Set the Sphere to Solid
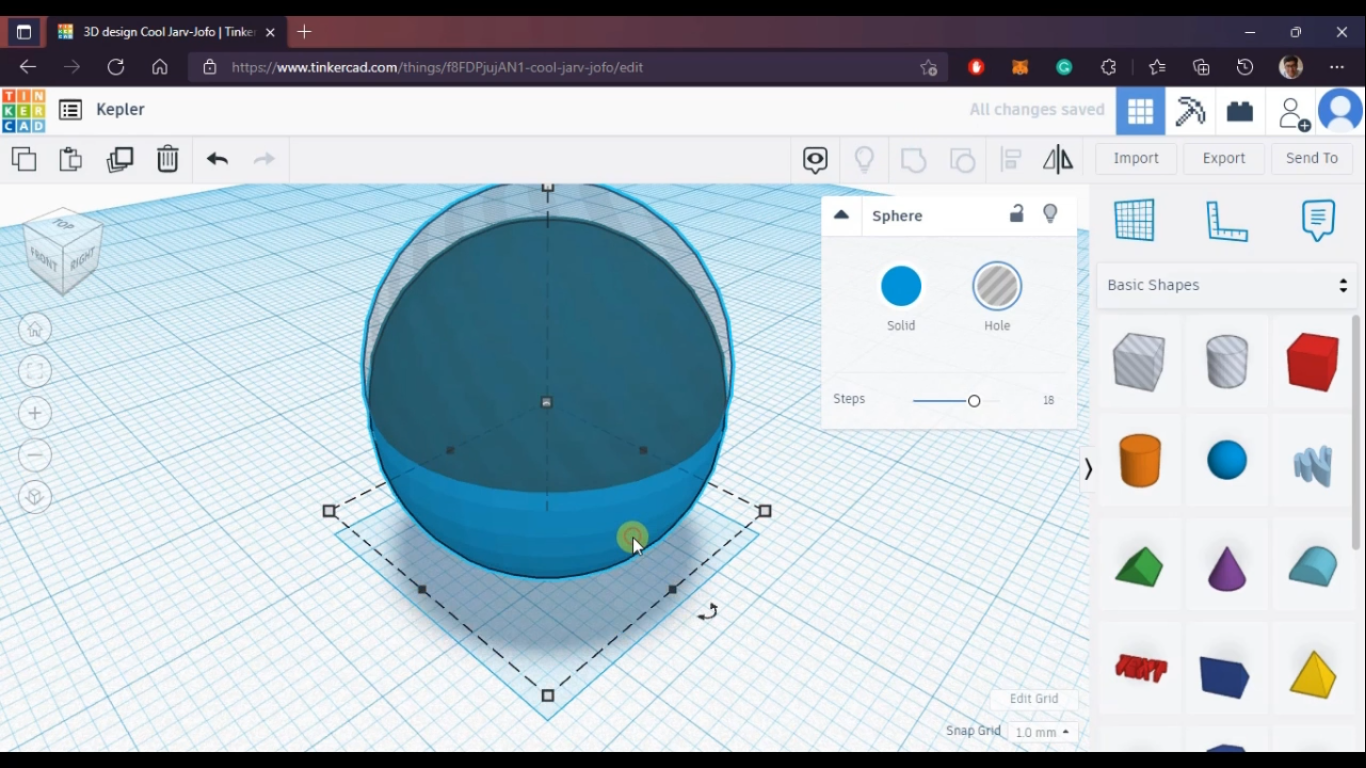Viewport: 1366px width, 768px height. [x=901, y=287]
